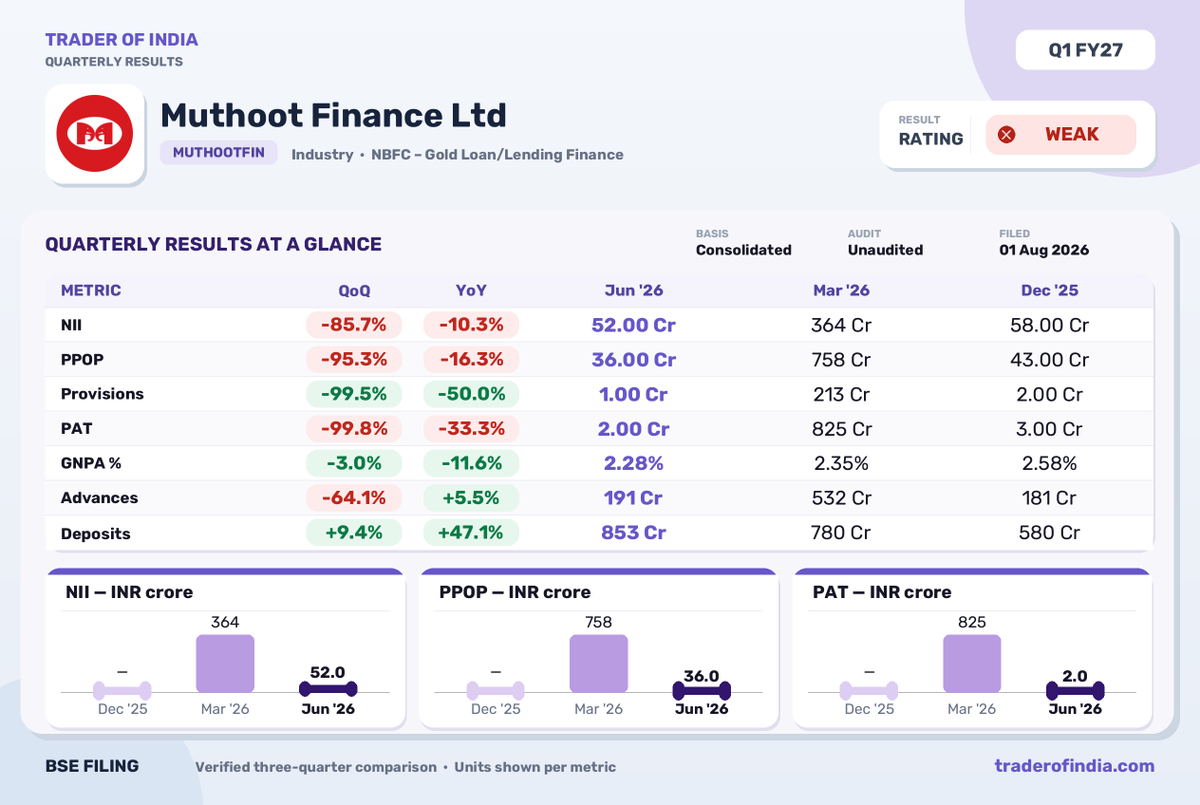This screenshot has height=805, width=1200.
Task: Click the Unaudited audit value
Action: click(885, 250)
